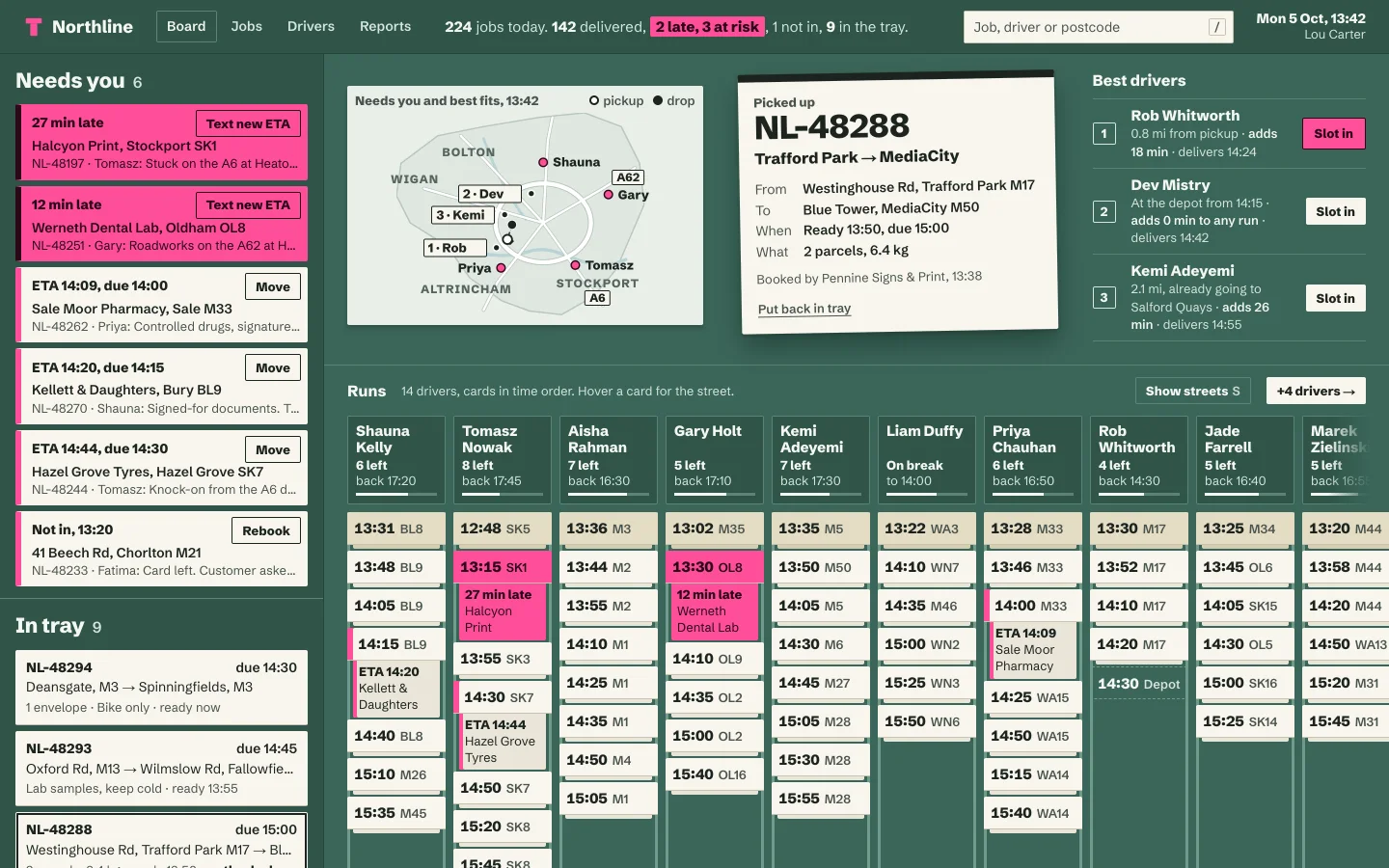The height and width of the screenshot is (868, 1389).
Task: Move the Kellett & Daughters job
Action: pos(273,367)
